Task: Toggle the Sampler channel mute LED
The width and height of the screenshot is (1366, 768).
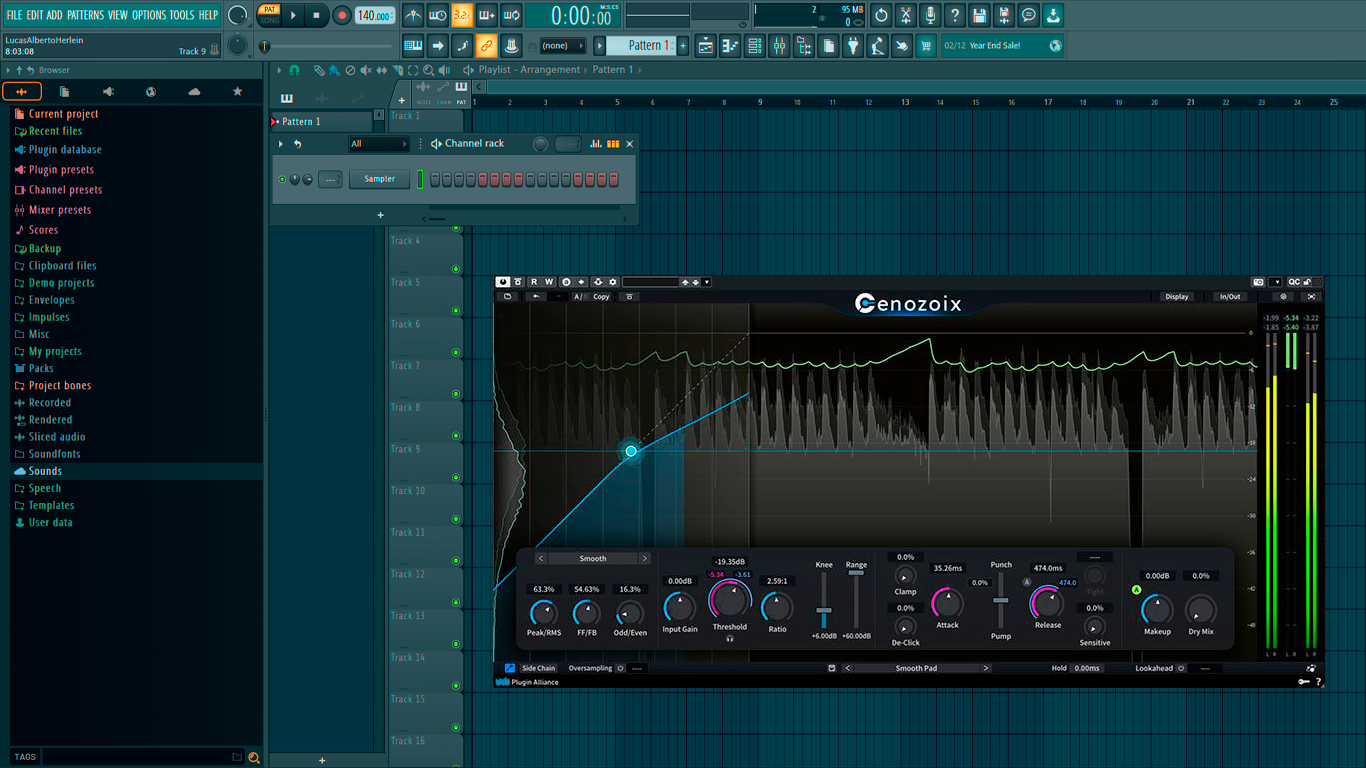Action: click(x=282, y=179)
